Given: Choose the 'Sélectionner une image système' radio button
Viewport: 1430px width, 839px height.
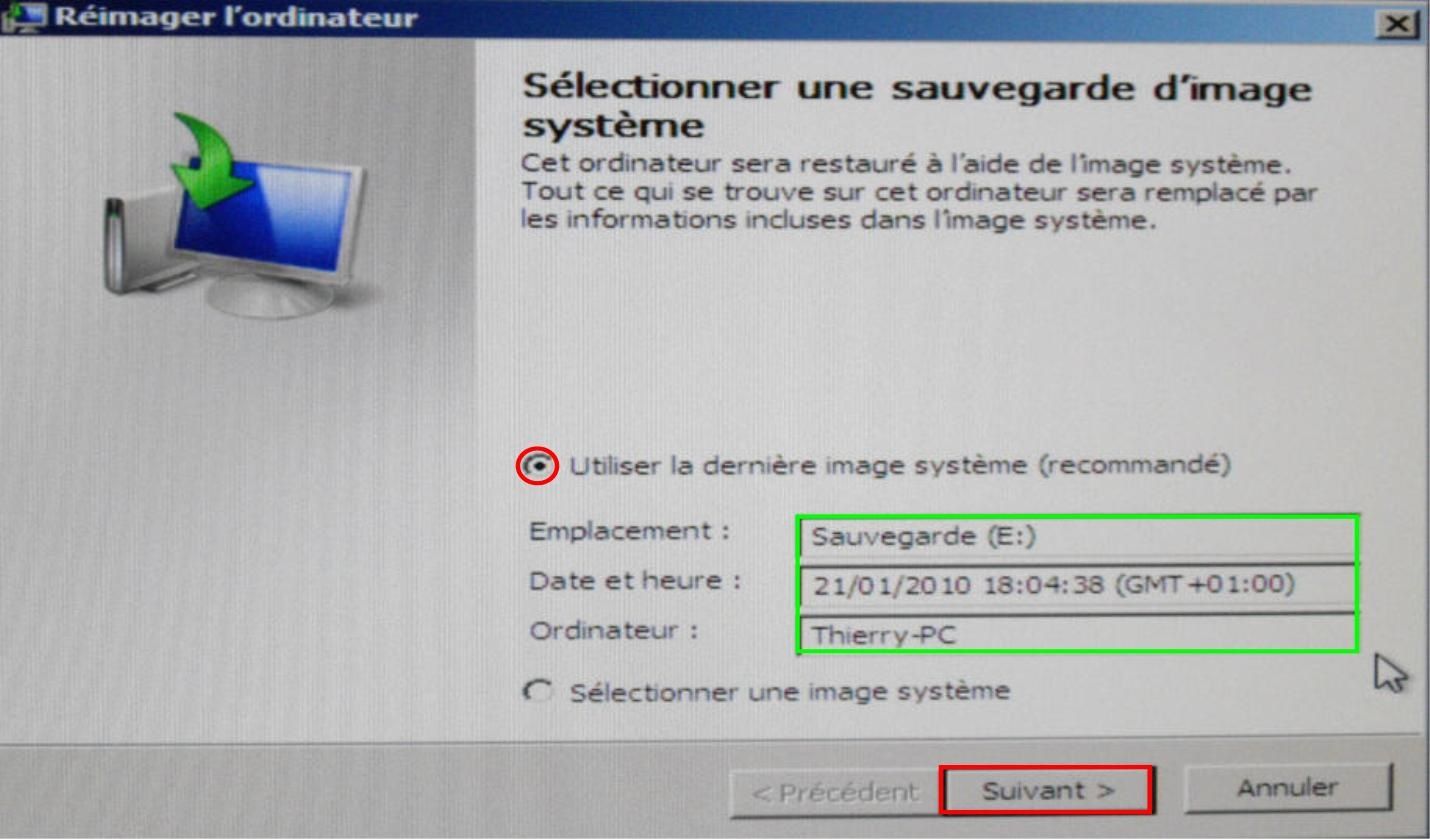Looking at the screenshot, I should point(538,692).
